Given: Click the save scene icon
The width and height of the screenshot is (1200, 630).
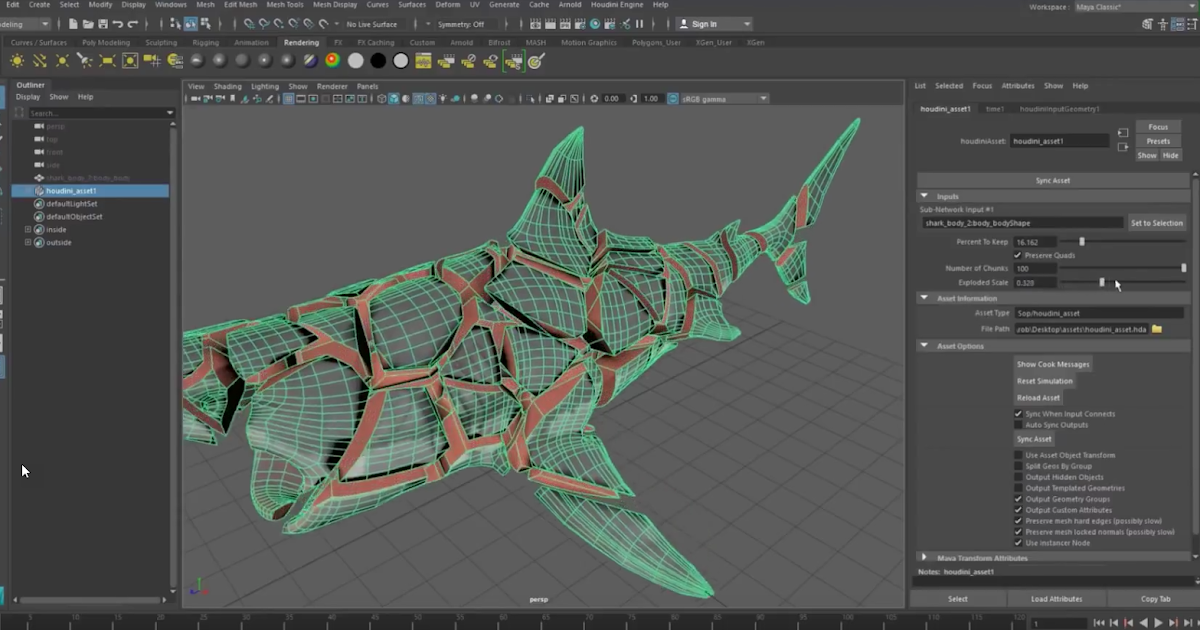Looking at the screenshot, I should (x=104, y=24).
